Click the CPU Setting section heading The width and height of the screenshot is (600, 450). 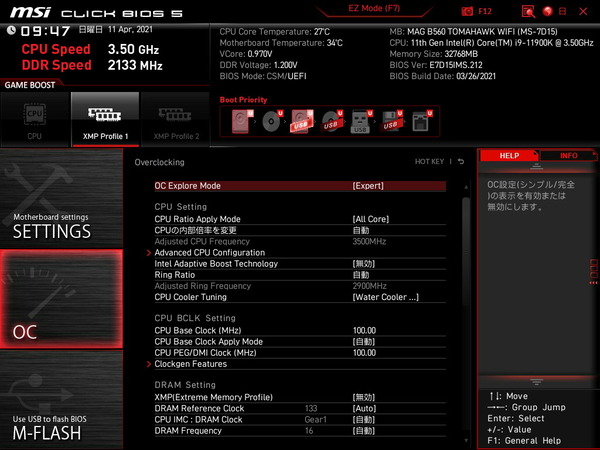pos(181,207)
